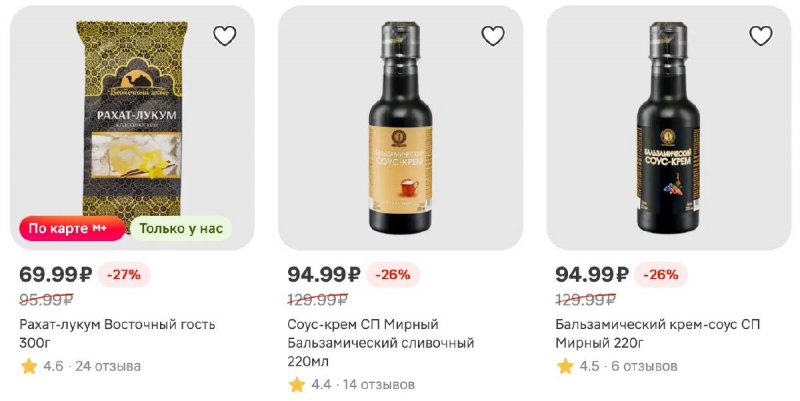This screenshot has height=401, width=800.
Task: View the 24 отзыва reviews
Action: pos(107,366)
